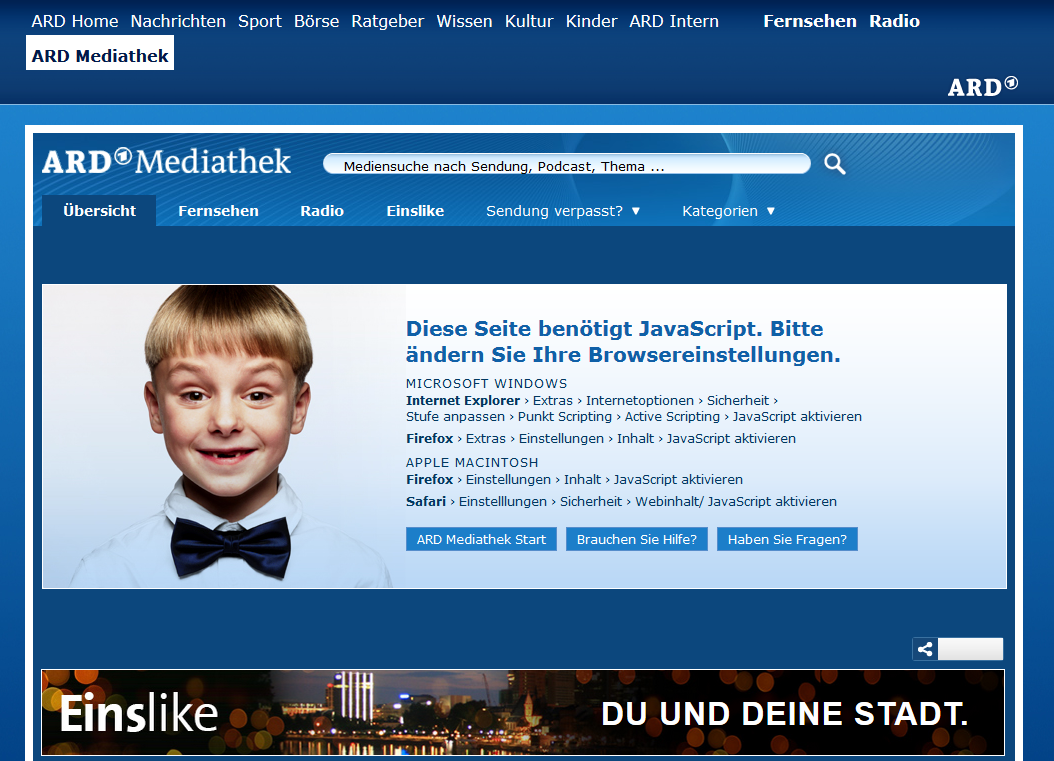Expand the Kategorien dropdown

point(729,211)
